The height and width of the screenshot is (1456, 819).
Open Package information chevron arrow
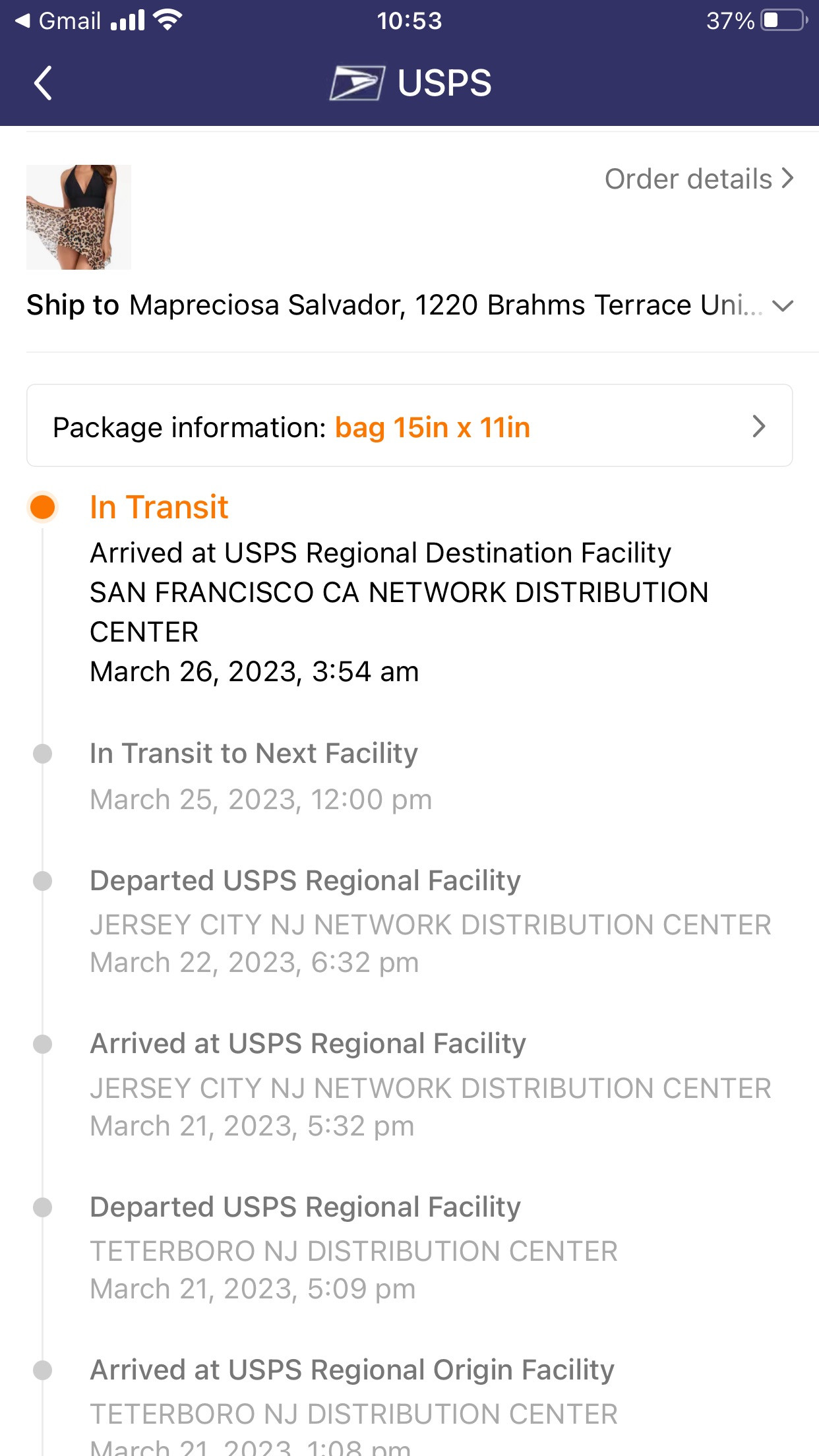pos(759,427)
